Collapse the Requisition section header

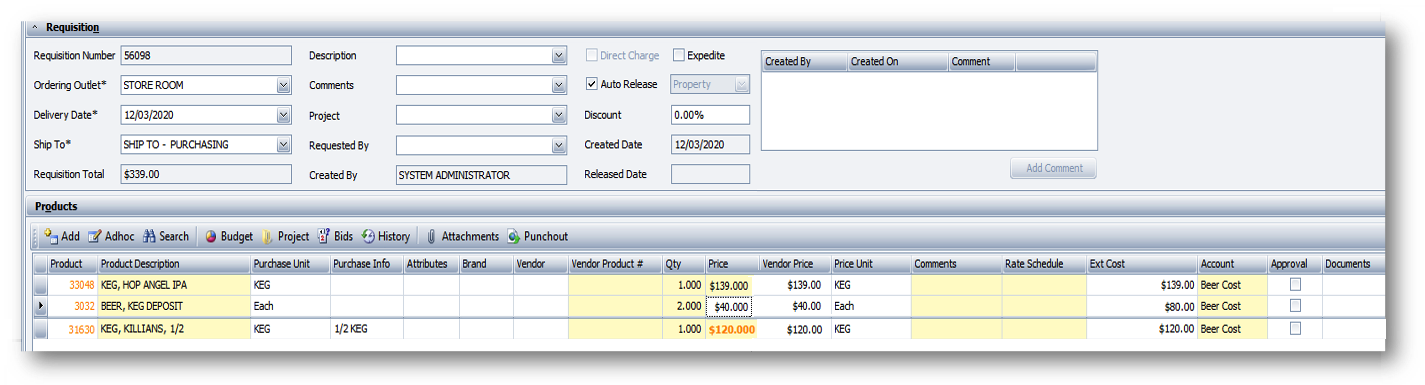(x=36, y=27)
